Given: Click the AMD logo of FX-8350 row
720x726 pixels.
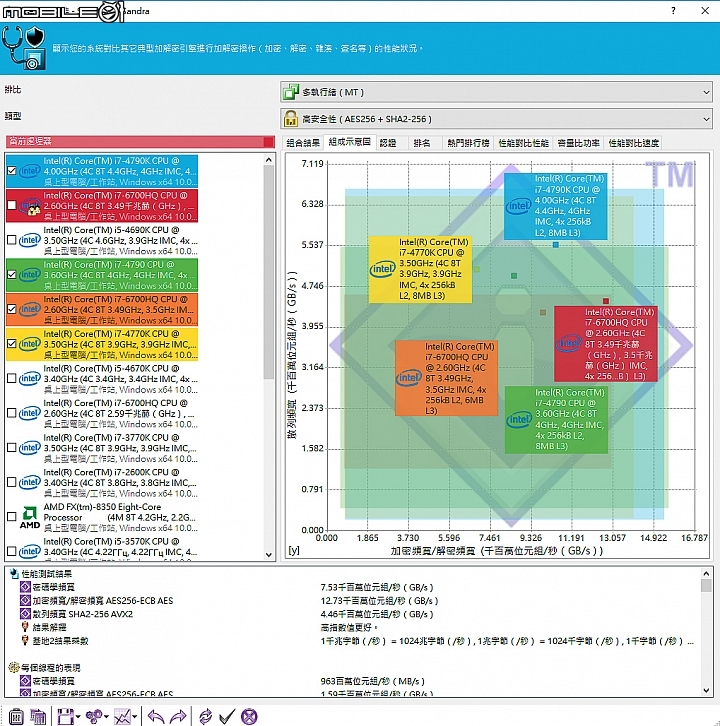Looking at the screenshot, I should 30,517.
